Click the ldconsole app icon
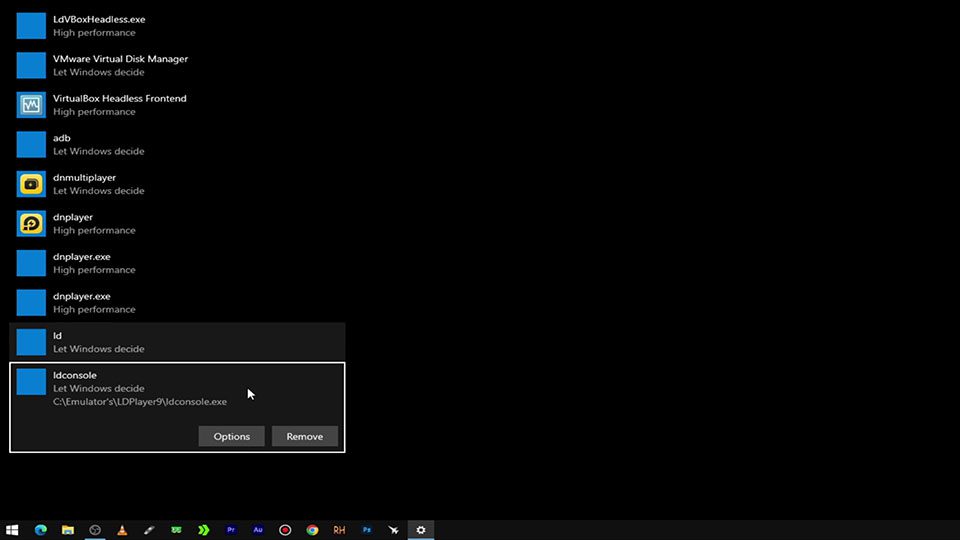 pyautogui.click(x=31, y=381)
